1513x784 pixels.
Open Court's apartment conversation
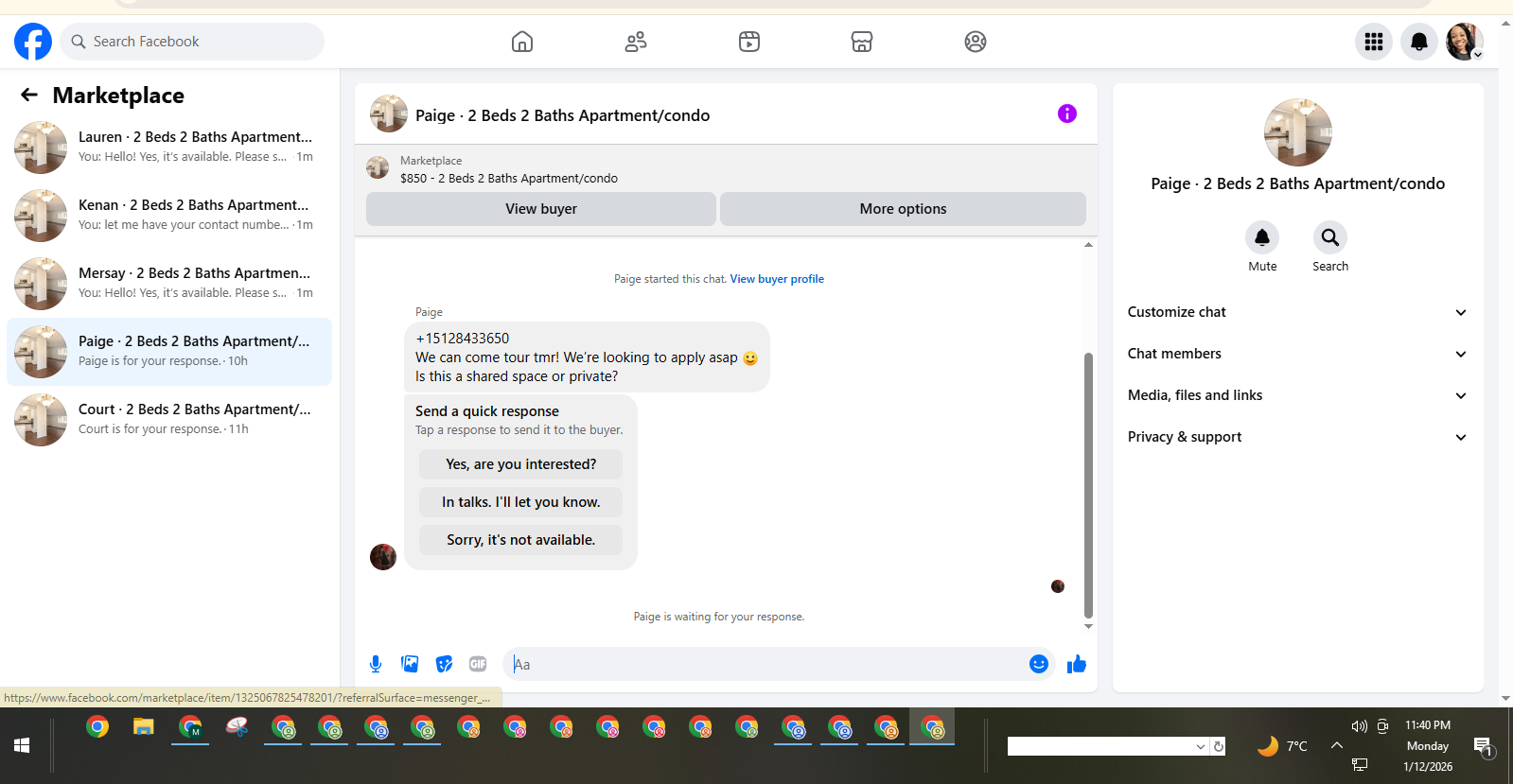[x=169, y=420]
